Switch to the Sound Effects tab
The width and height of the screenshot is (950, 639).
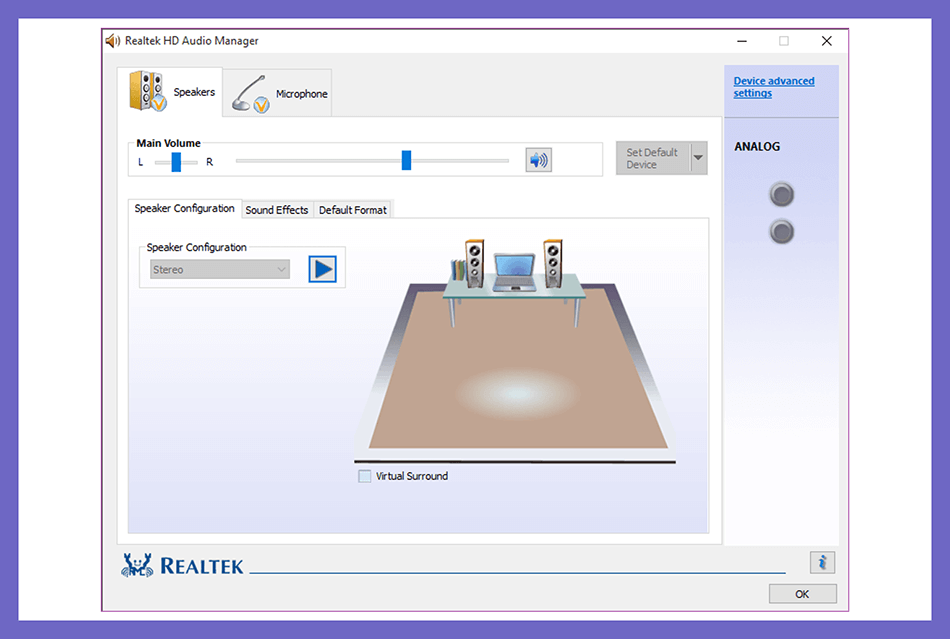pyautogui.click(x=277, y=209)
